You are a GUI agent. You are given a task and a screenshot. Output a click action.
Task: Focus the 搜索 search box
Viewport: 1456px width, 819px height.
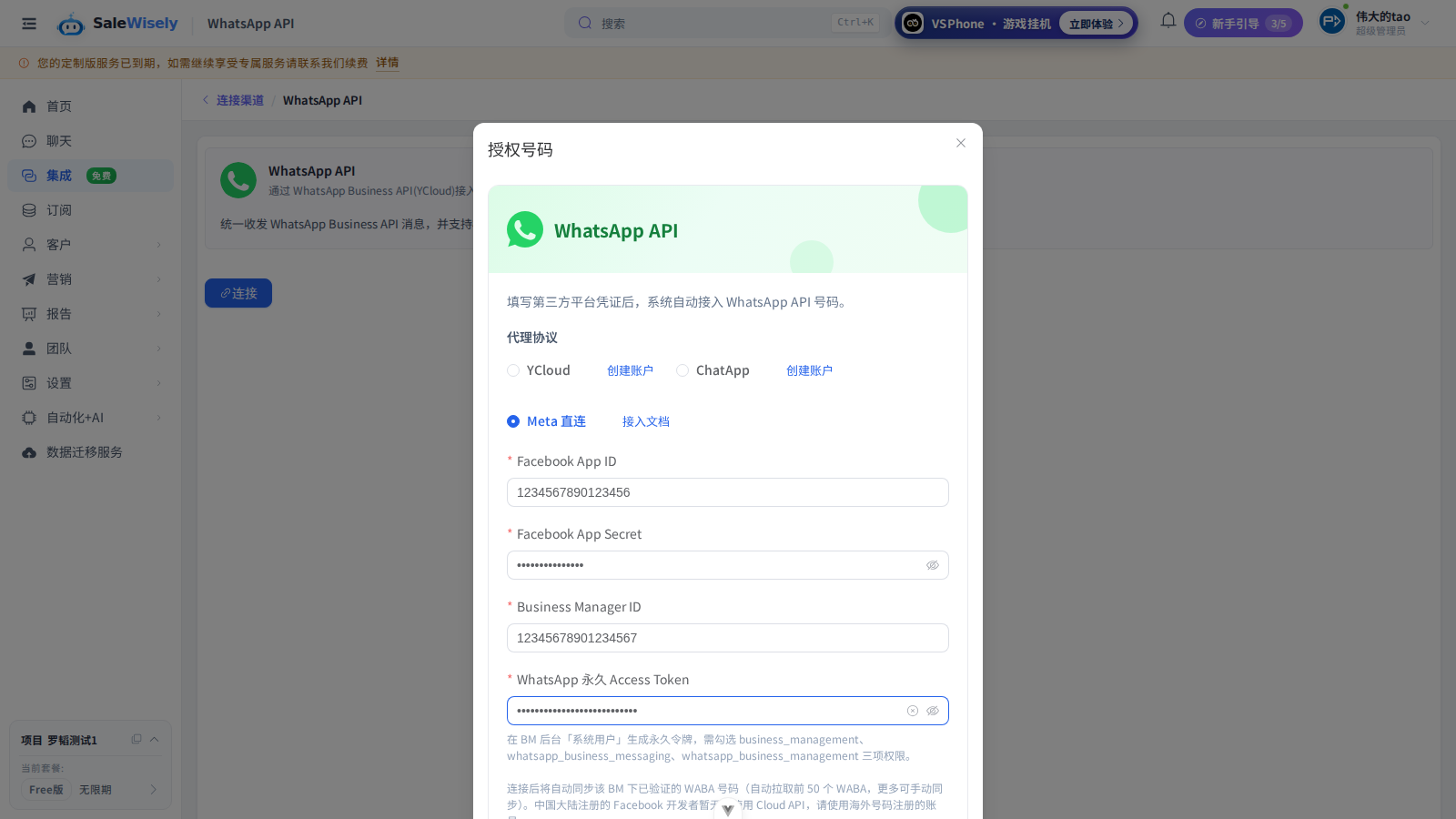pyautogui.click(x=726, y=23)
